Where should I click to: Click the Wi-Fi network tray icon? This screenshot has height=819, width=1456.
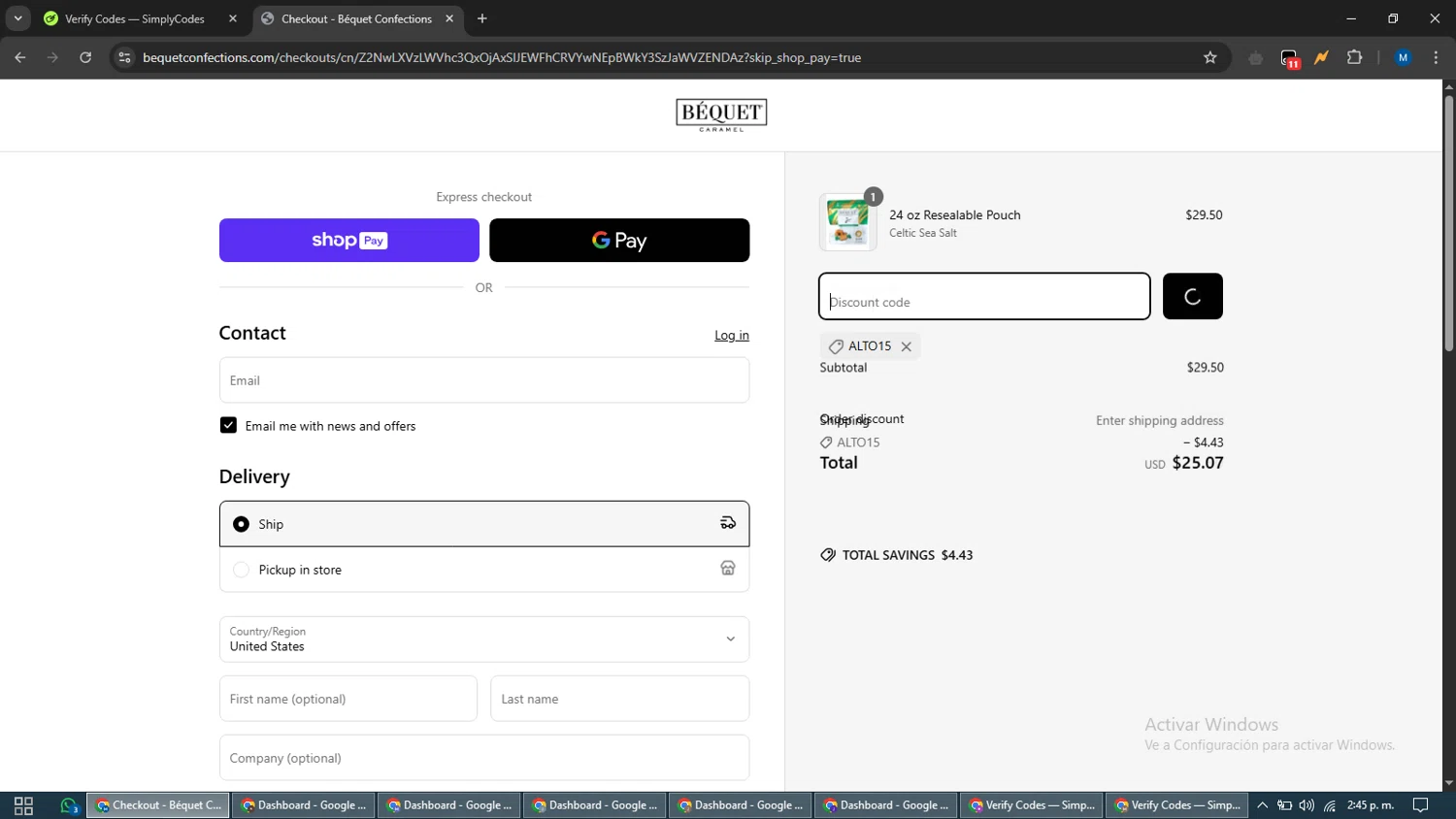pos(1330,805)
